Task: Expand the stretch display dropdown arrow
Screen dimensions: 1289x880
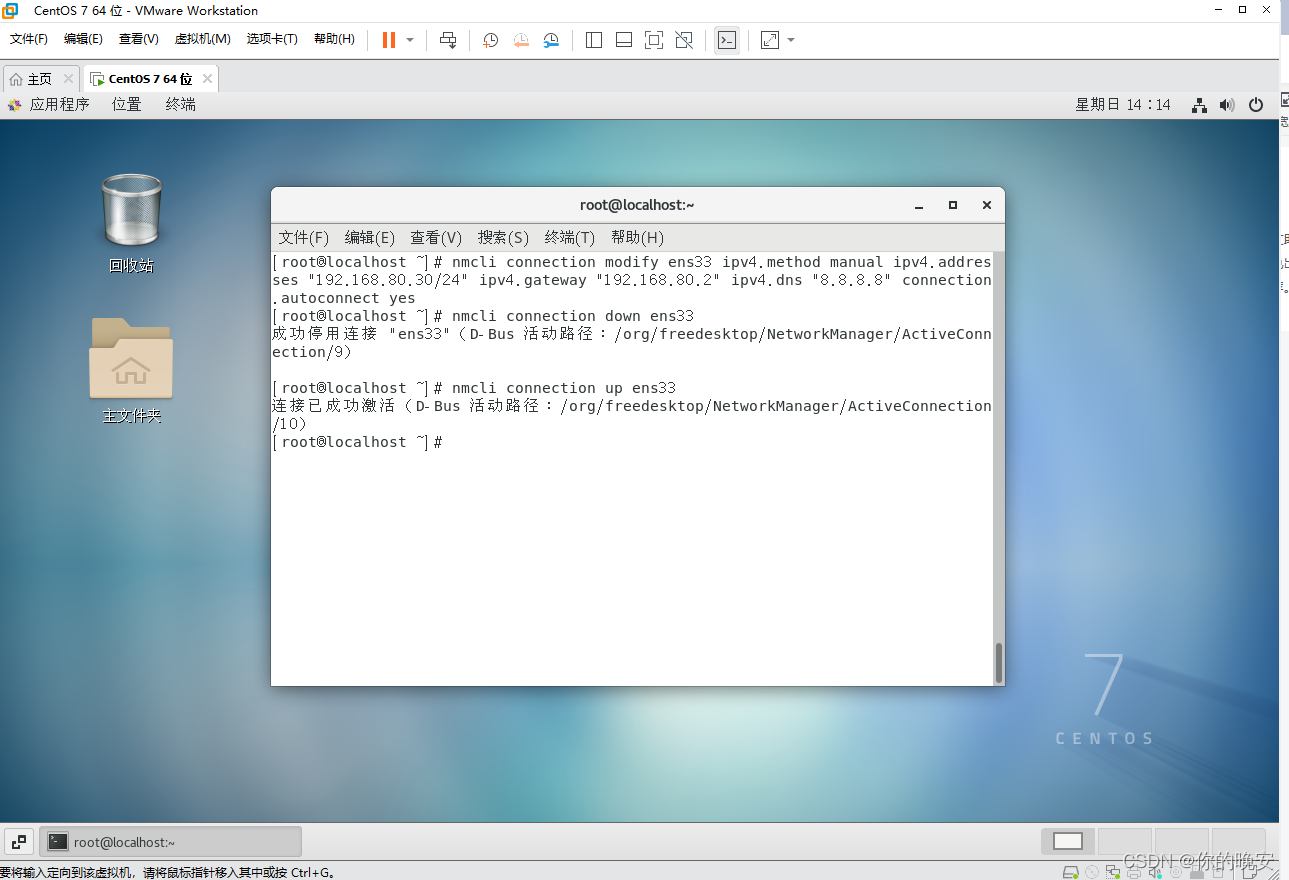Action: [791, 40]
